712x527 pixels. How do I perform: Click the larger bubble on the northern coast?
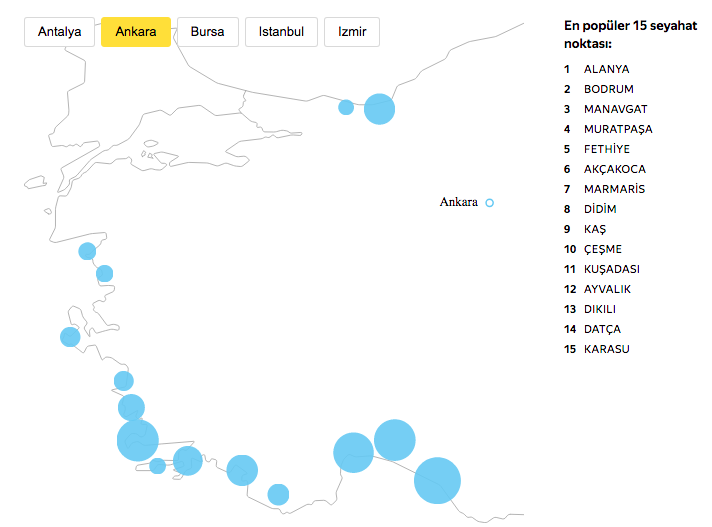click(379, 108)
